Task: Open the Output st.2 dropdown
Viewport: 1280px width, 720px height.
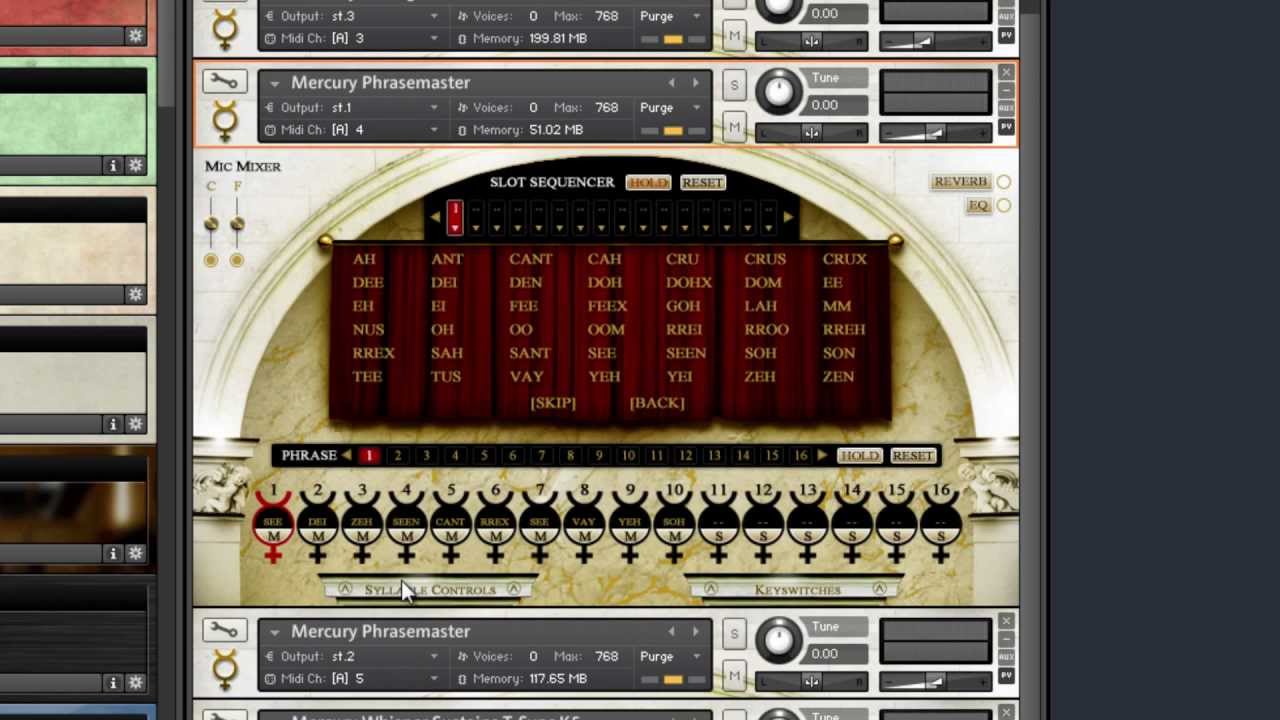Action: [x=352, y=656]
